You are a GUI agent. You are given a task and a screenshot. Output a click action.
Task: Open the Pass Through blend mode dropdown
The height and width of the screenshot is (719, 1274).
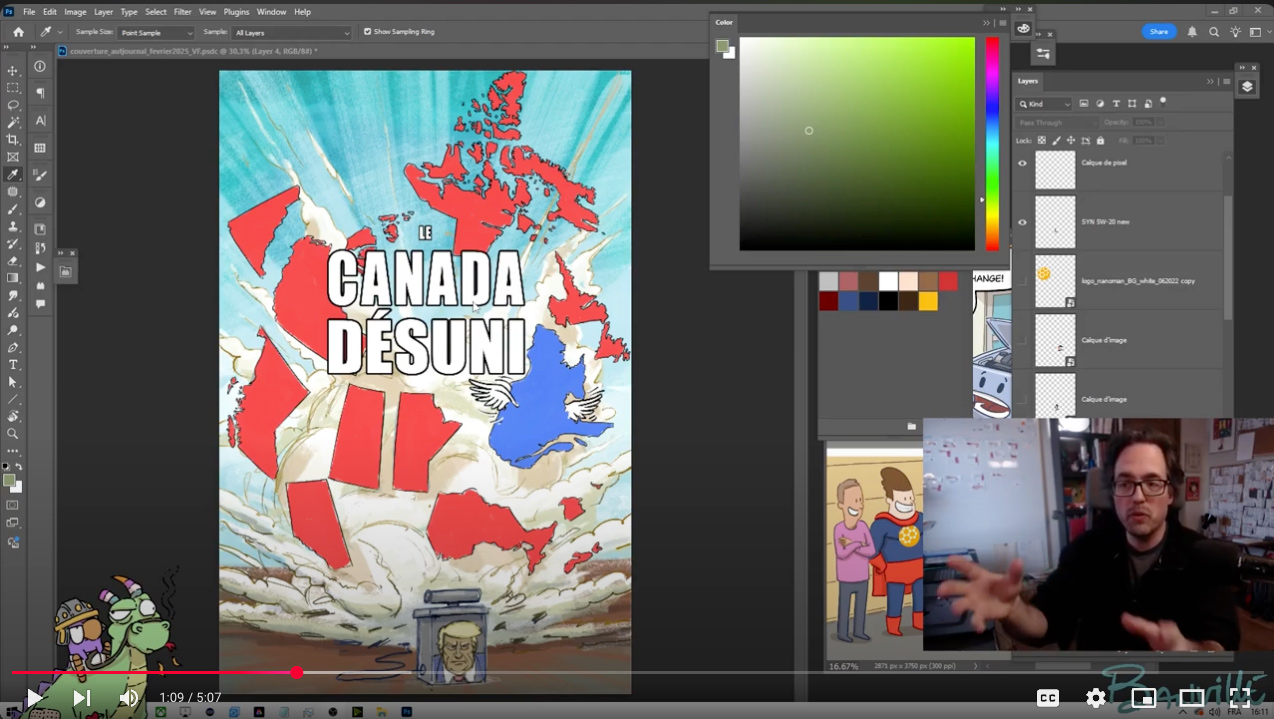(x=1056, y=122)
